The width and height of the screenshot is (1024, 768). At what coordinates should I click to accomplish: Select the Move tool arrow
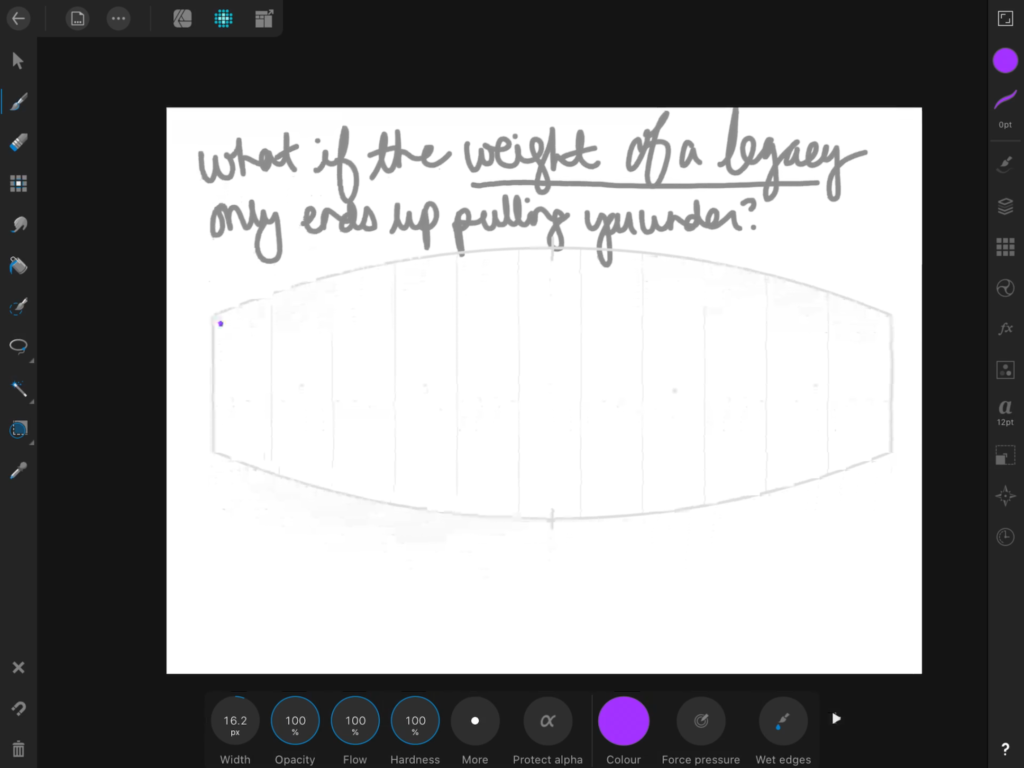18,61
